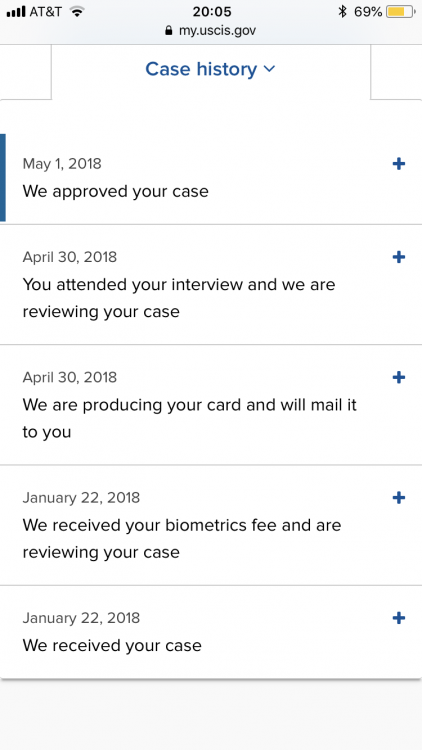This screenshot has width=422, height=750.
Task: Expand the card production entry plus icon
Action: coord(399,377)
